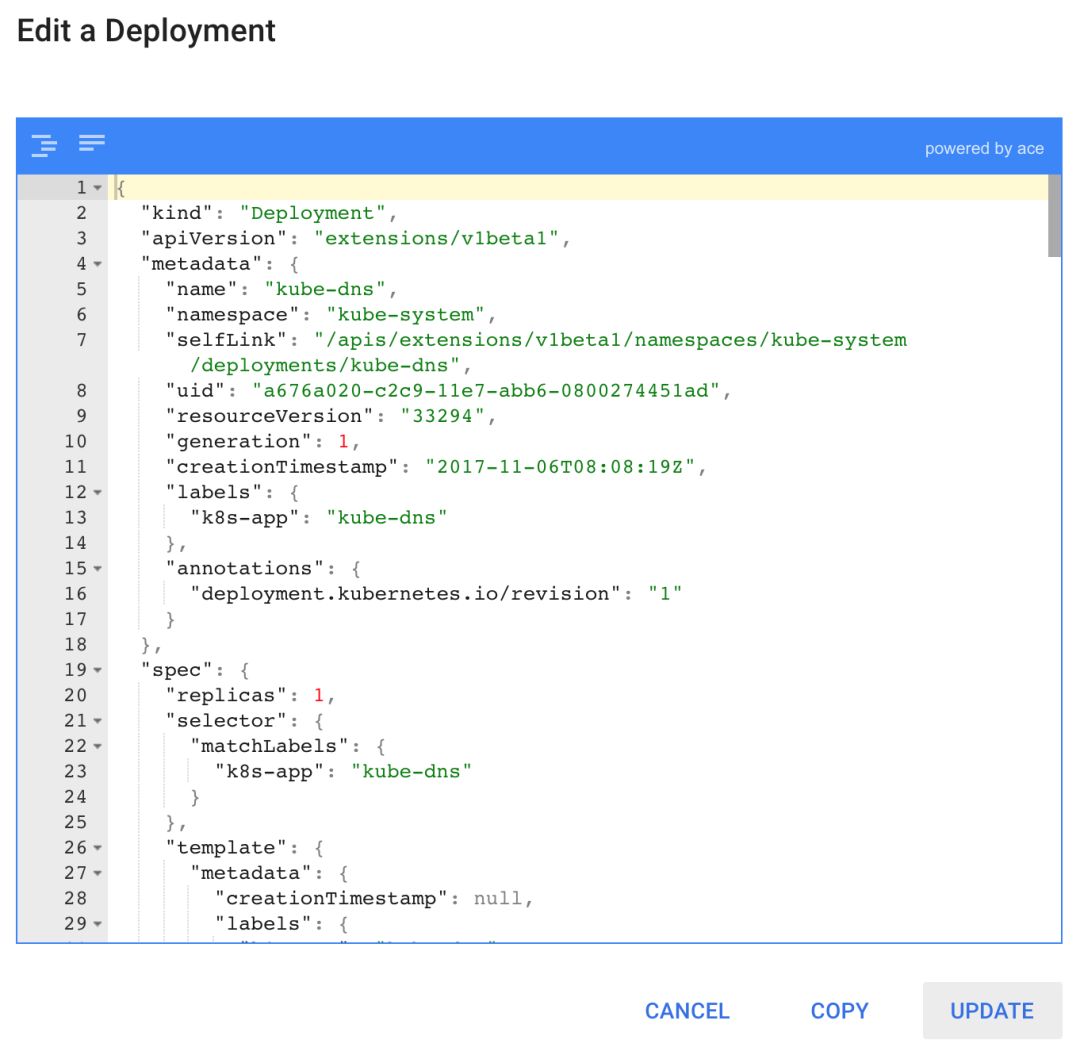
Task: Cancel editing the deployment
Action: coord(687,1010)
